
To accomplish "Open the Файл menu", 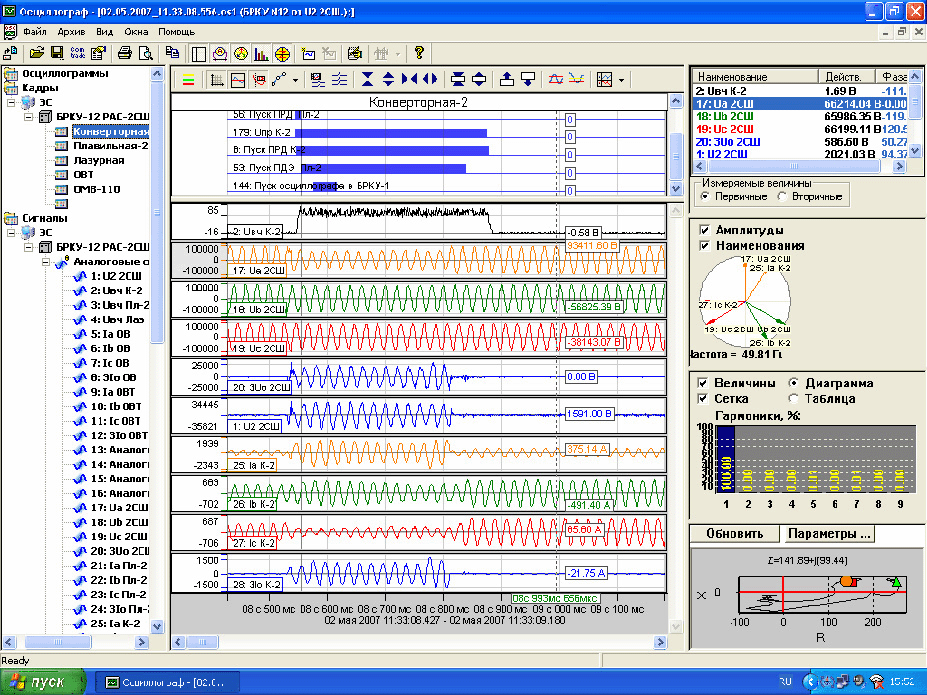I will [x=35, y=32].
